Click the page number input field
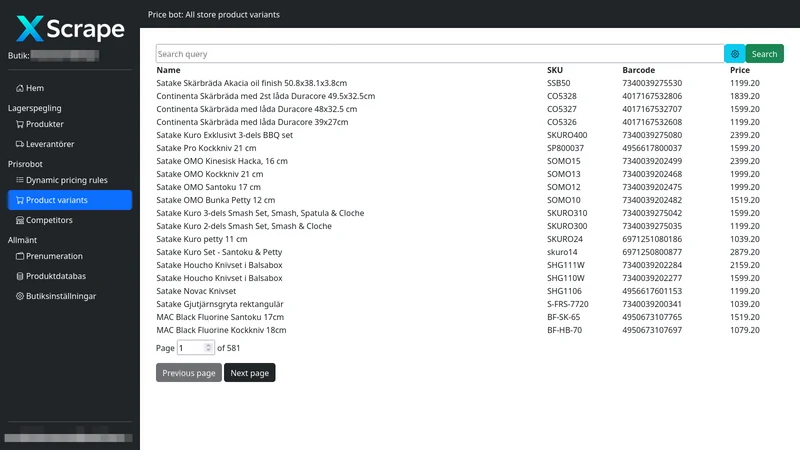This screenshot has width=800, height=450. coord(195,348)
